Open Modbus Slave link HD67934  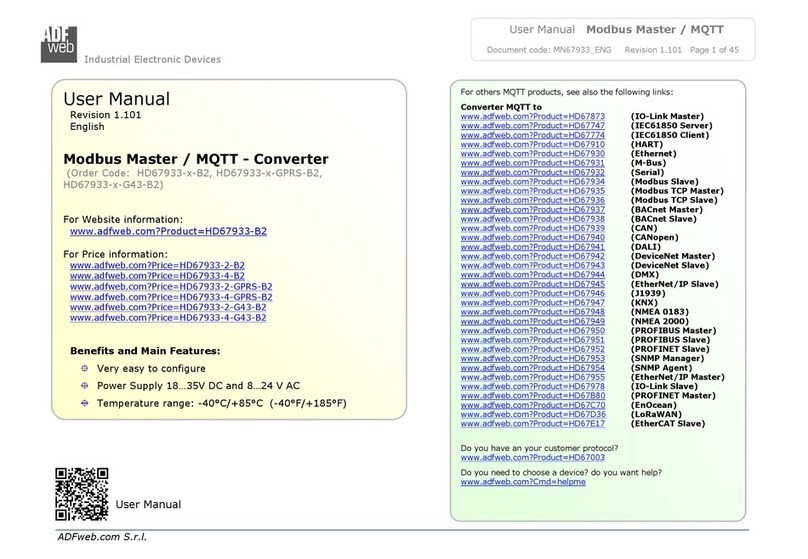[533, 181]
